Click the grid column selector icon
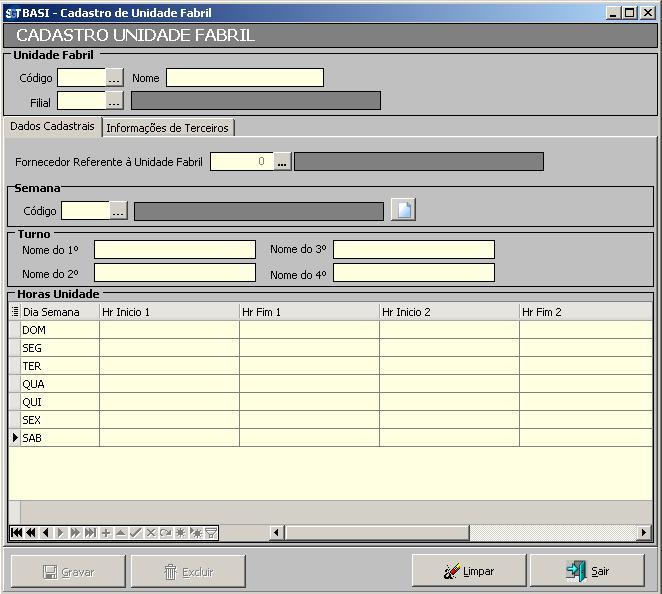 14,312
